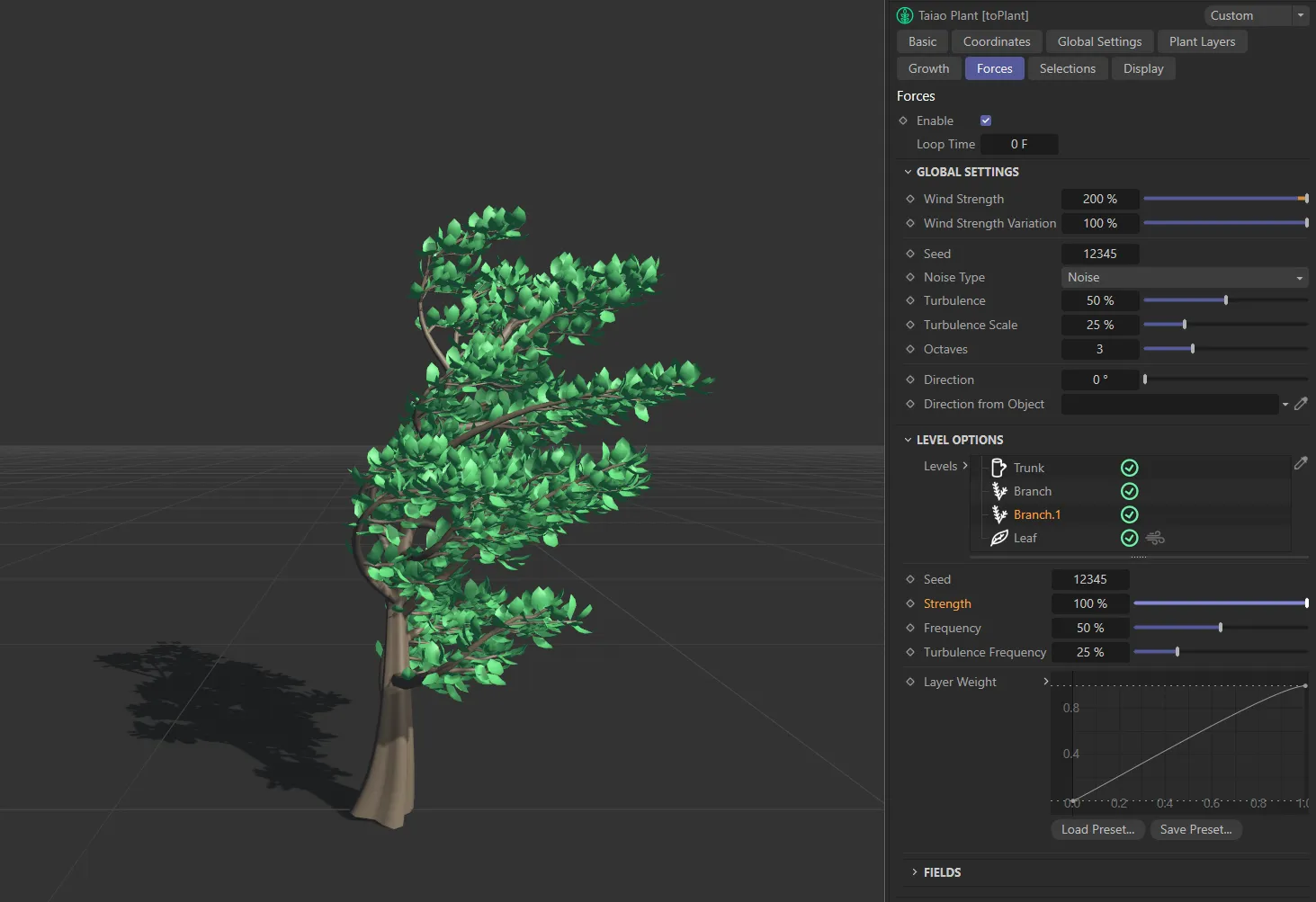
Task: Open the Plant Layers tab
Action: 1201,40
